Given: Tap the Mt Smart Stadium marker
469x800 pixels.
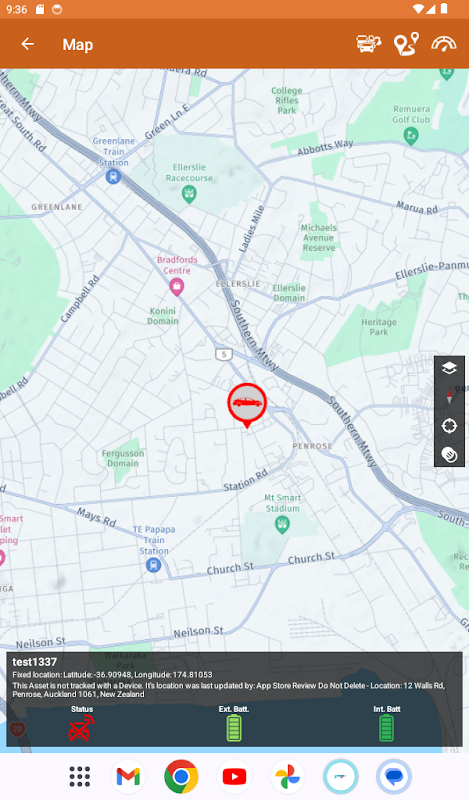Looking at the screenshot, I should pyautogui.click(x=282, y=524).
